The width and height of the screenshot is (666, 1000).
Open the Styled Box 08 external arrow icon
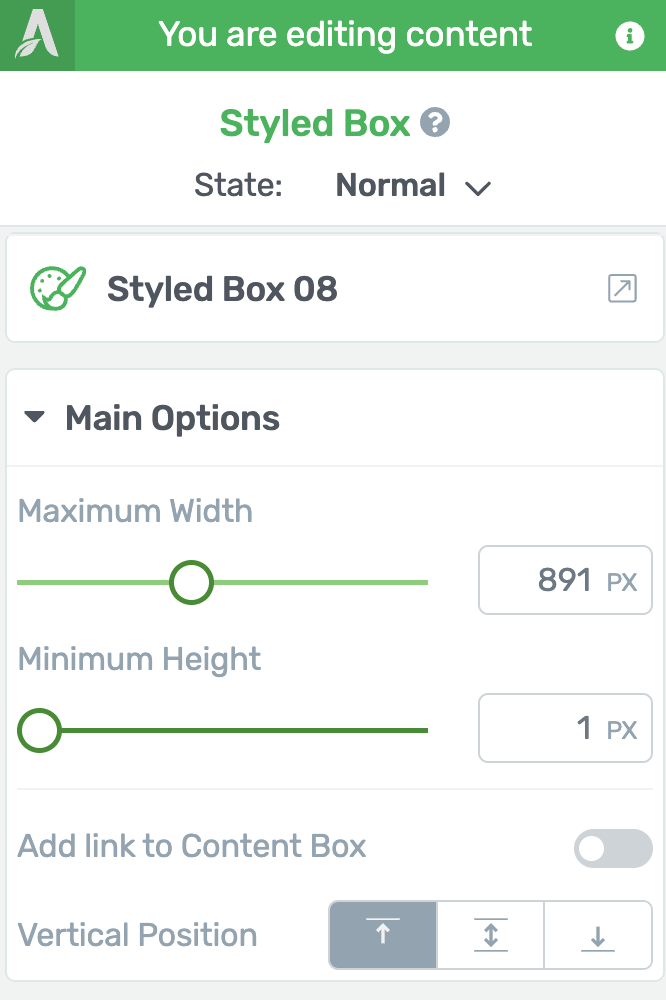622,288
